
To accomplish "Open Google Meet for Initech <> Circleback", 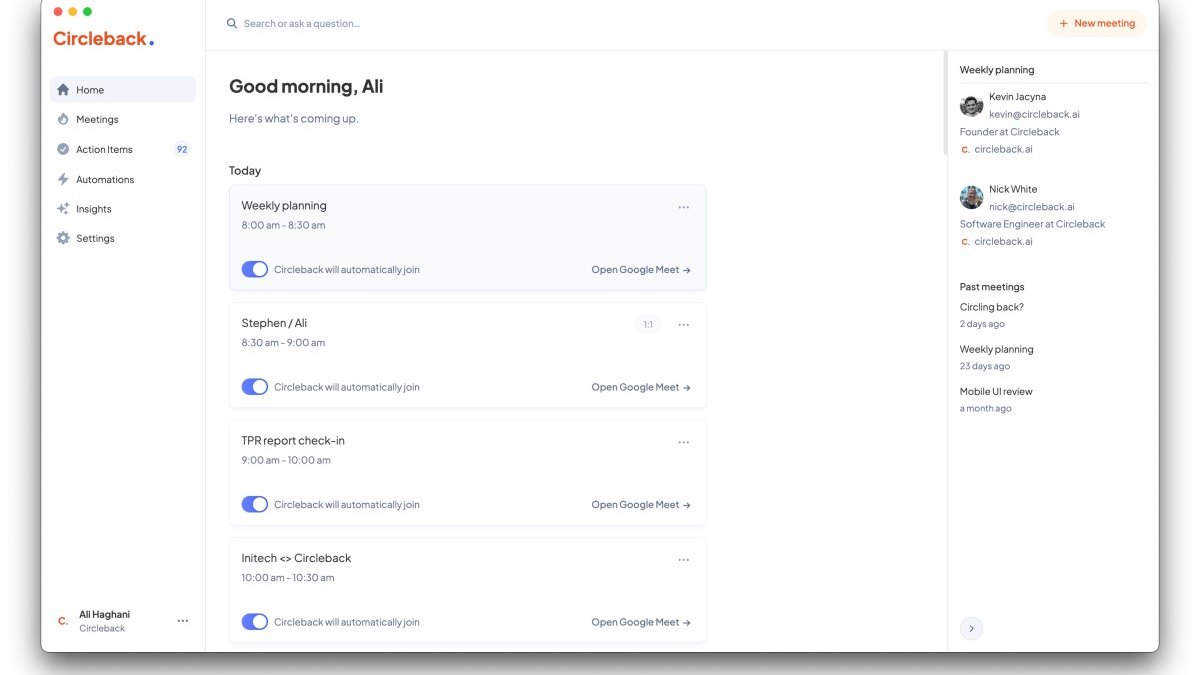I will pyautogui.click(x=641, y=622).
